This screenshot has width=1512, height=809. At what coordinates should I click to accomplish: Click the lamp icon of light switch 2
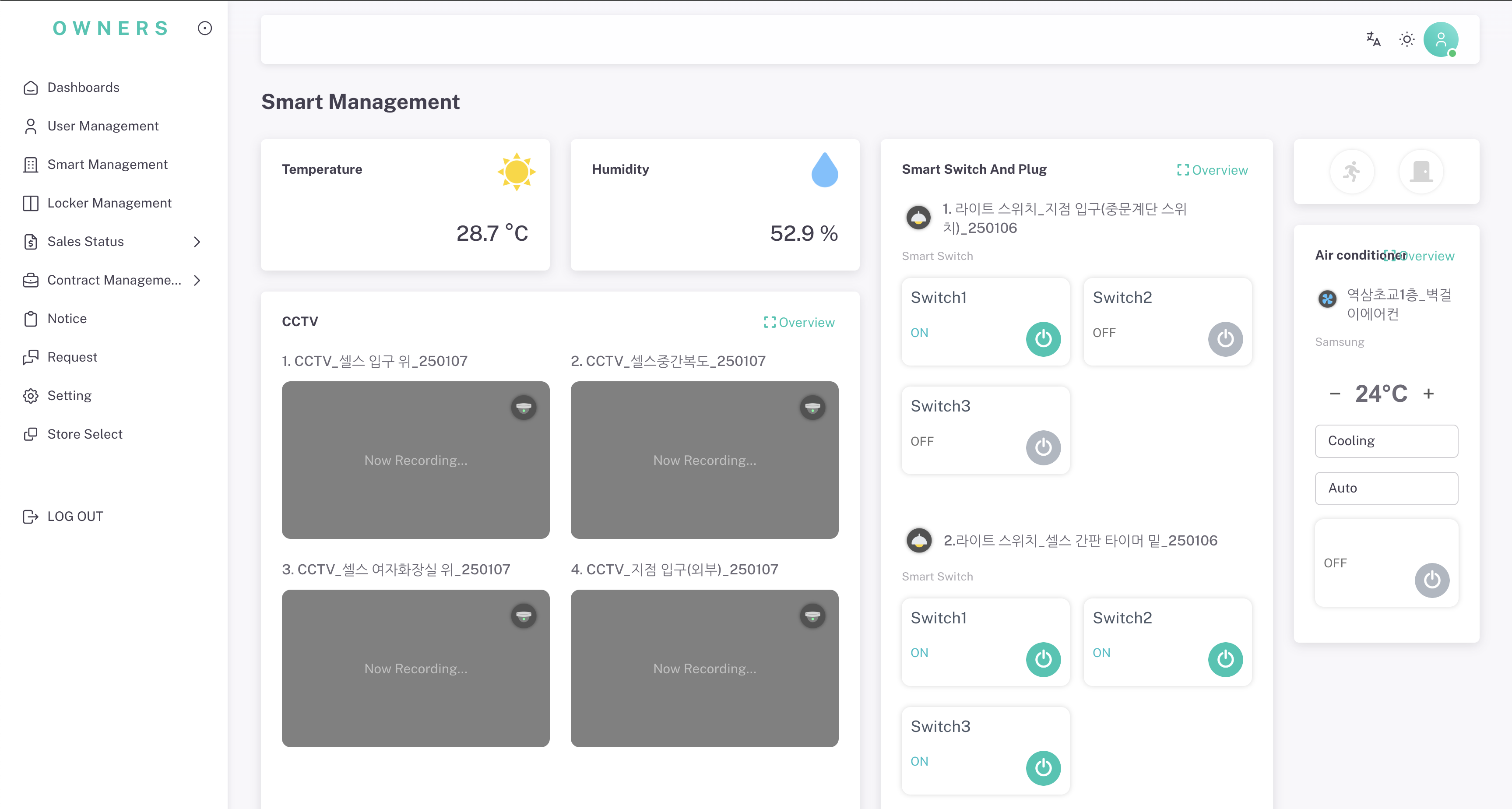918,540
